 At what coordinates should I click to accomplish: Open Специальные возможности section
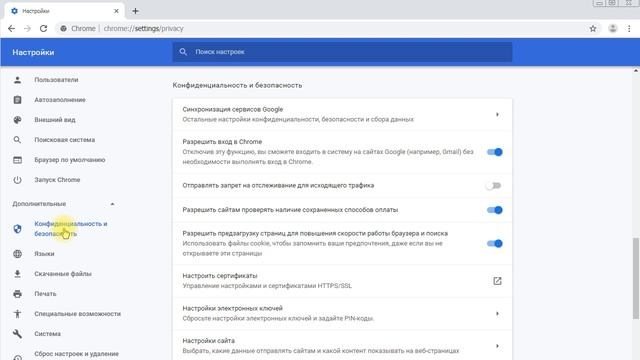78,314
